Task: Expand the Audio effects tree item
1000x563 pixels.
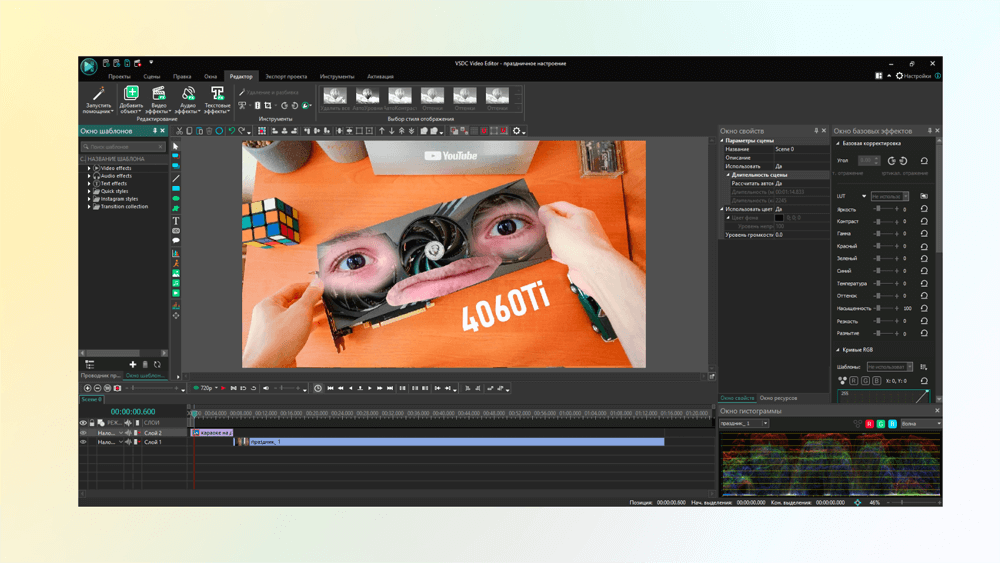Action: tap(89, 176)
